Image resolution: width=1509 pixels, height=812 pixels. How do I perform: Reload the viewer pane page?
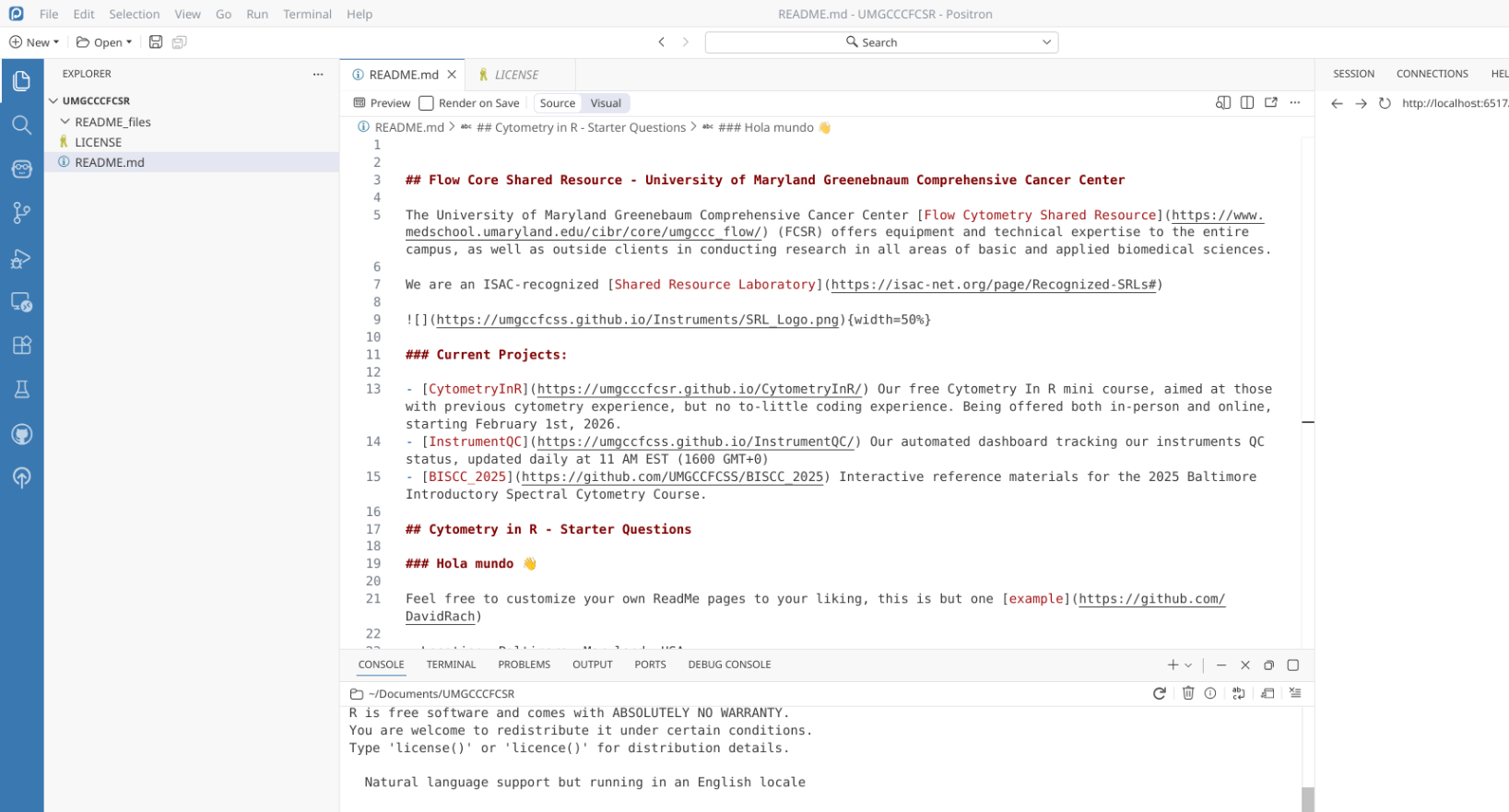coord(1384,103)
